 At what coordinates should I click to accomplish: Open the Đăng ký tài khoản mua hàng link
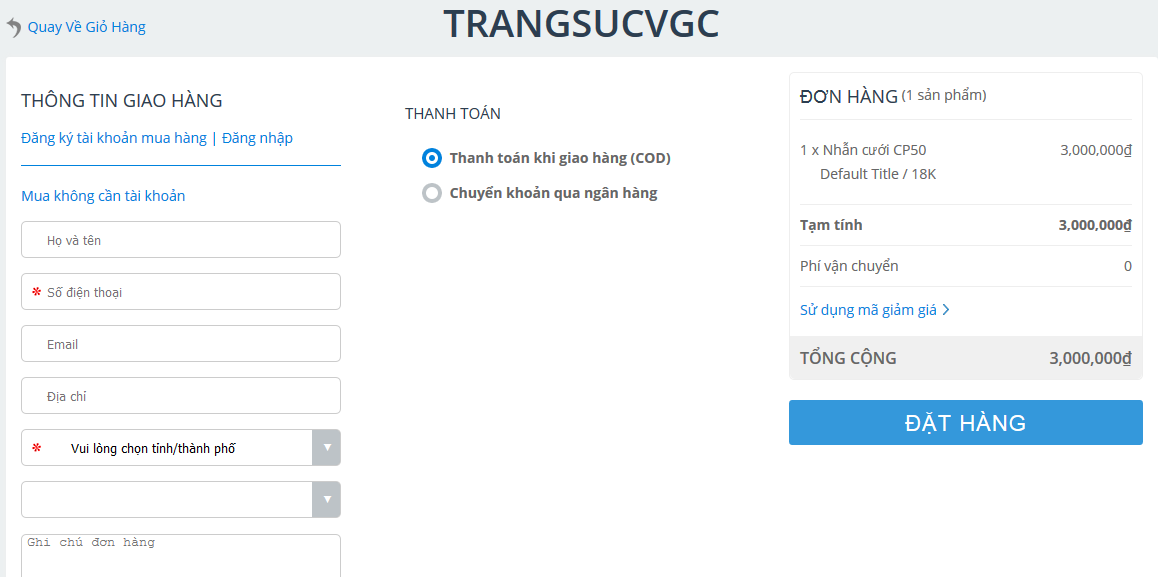coord(114,138)
